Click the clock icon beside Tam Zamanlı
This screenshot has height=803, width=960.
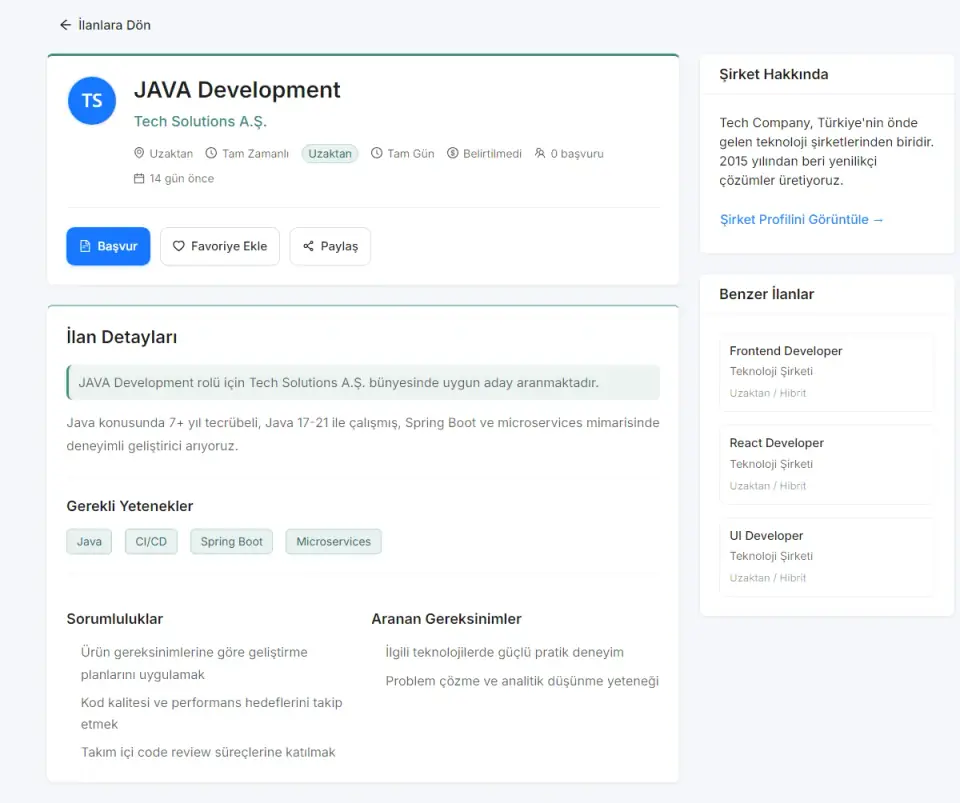(211, 153)
